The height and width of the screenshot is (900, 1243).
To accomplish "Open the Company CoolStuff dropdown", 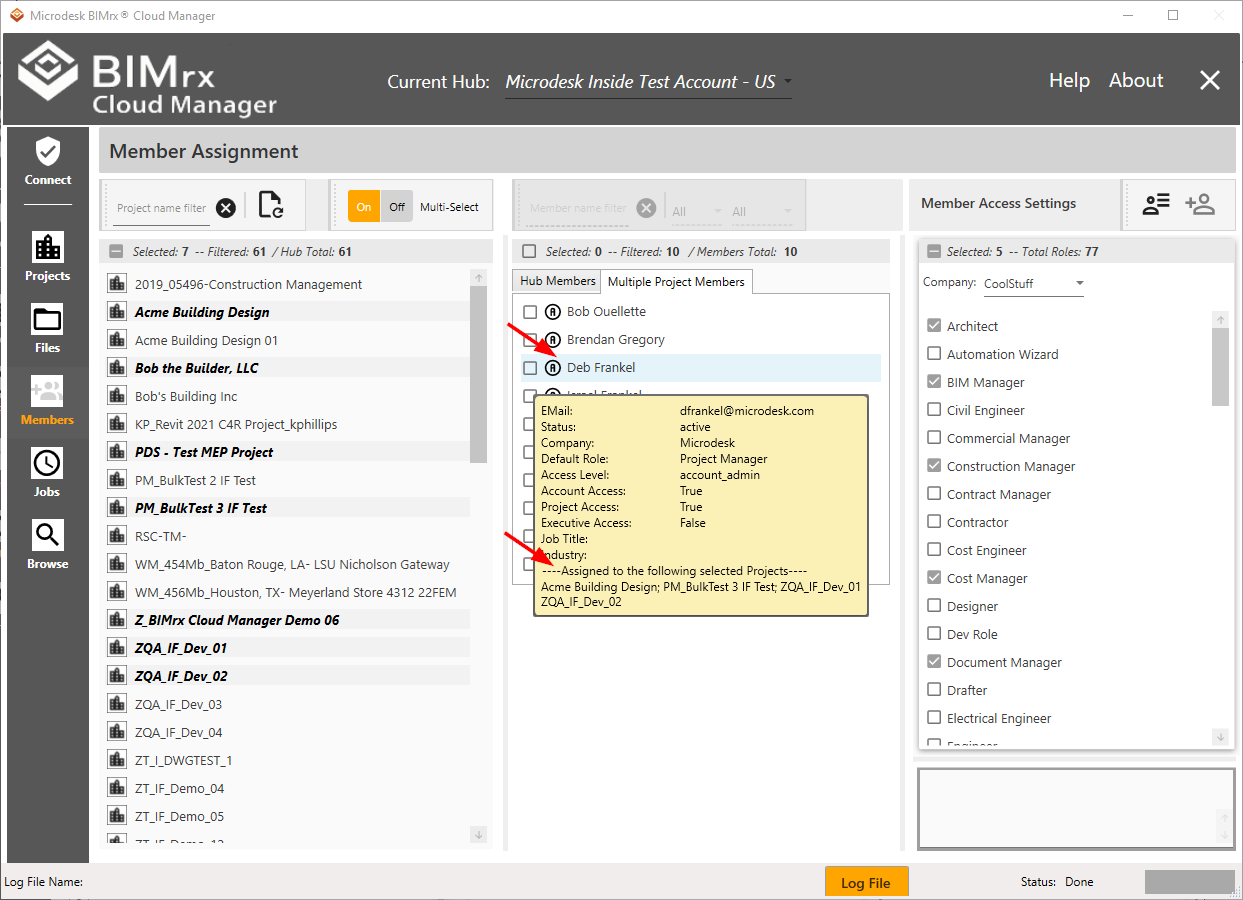I will [1033, 284].
